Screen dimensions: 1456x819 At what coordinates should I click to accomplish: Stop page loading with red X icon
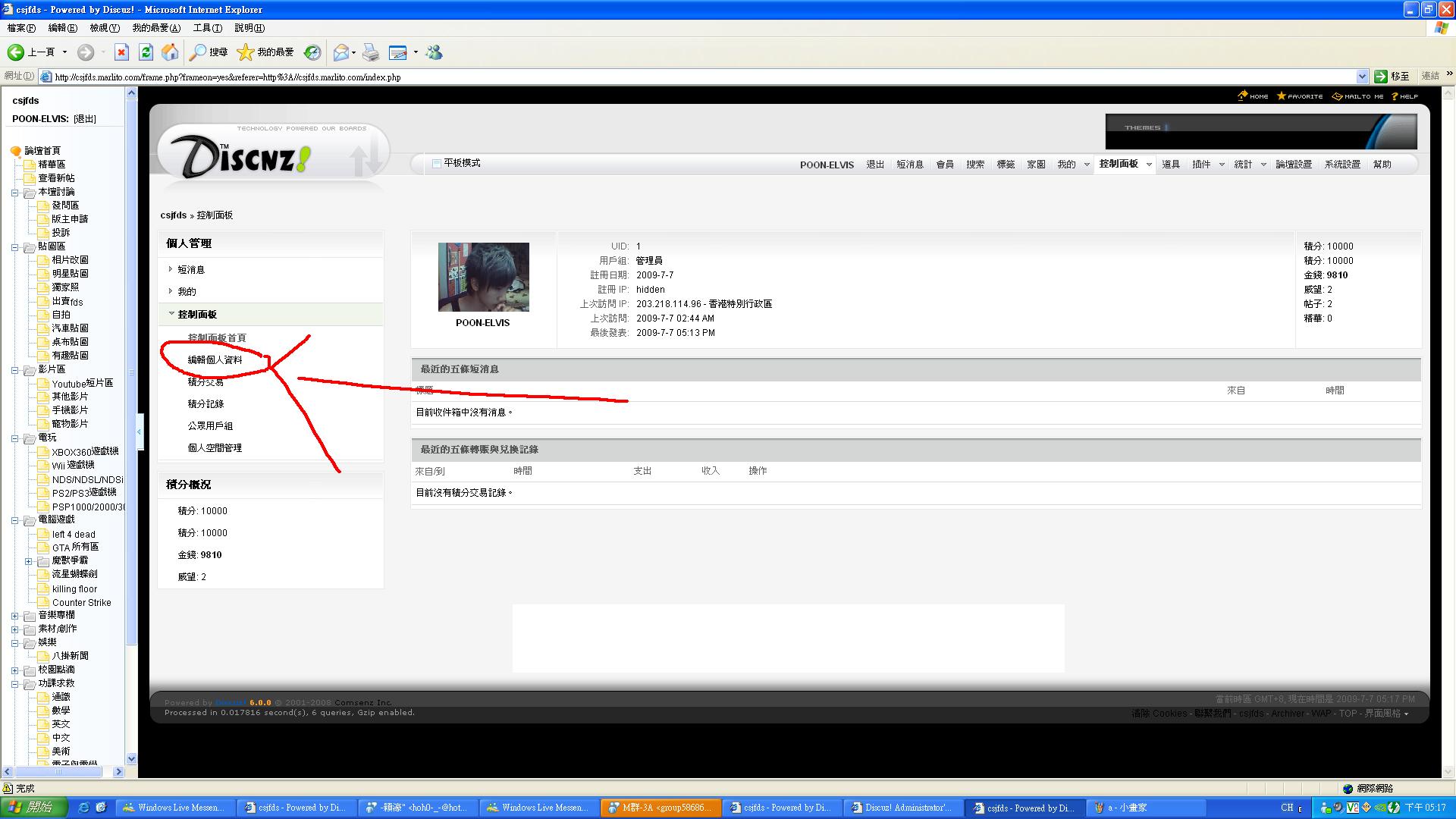coord(121,52)
